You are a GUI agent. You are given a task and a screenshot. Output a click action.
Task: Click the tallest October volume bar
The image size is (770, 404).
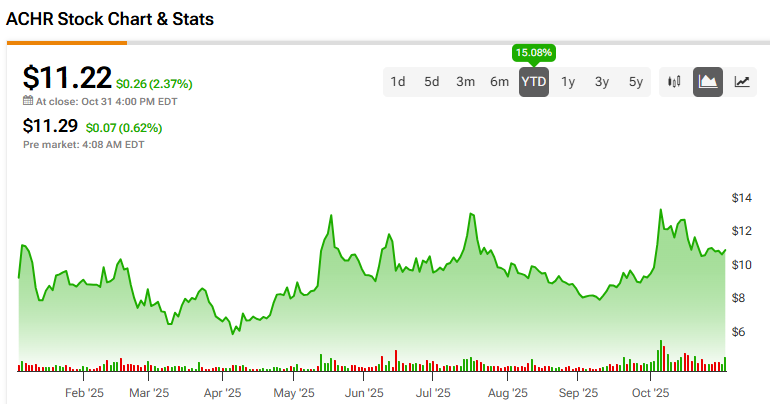(661, 356)
